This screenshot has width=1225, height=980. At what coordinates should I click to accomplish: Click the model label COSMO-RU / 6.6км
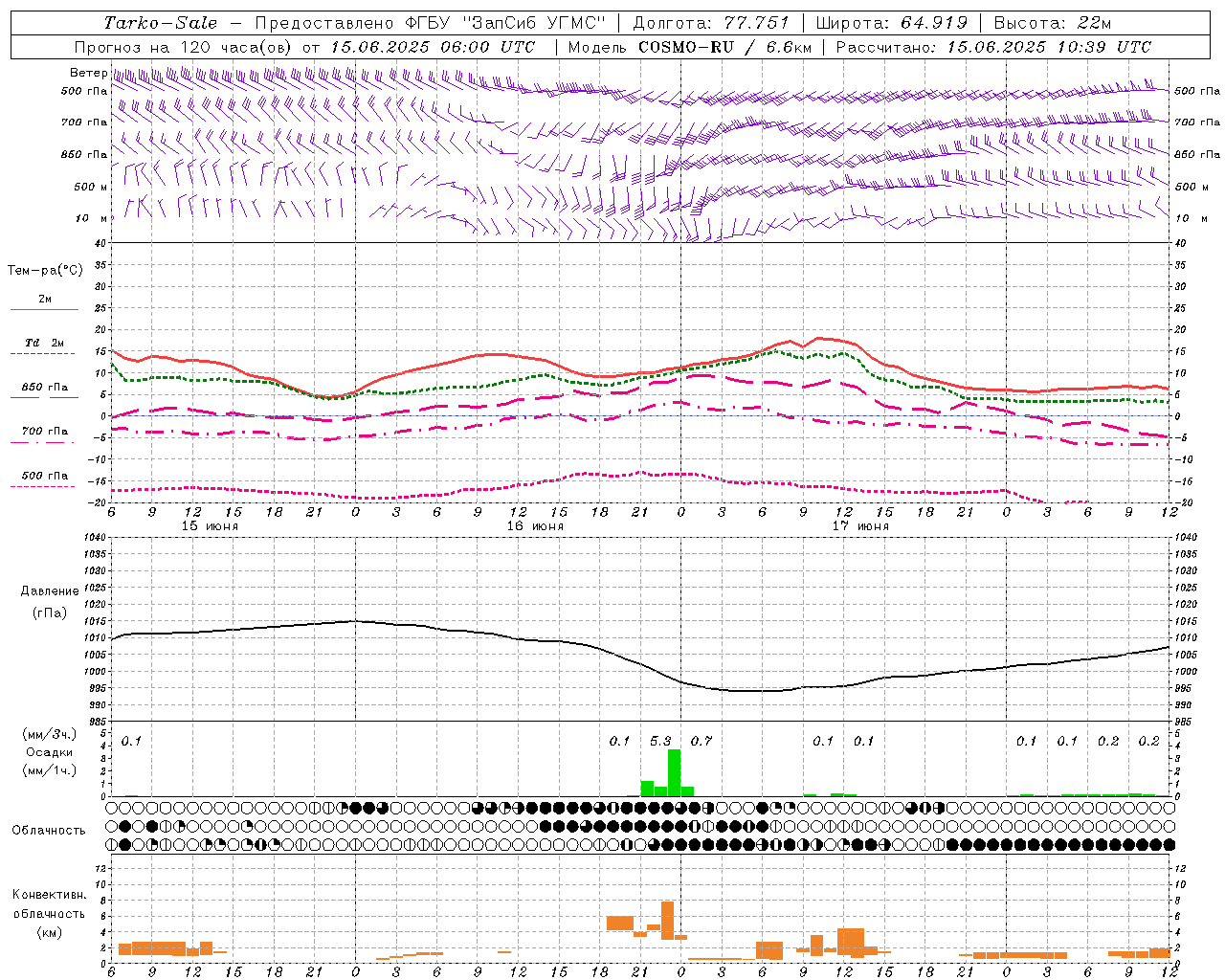(x=724, y=47)
